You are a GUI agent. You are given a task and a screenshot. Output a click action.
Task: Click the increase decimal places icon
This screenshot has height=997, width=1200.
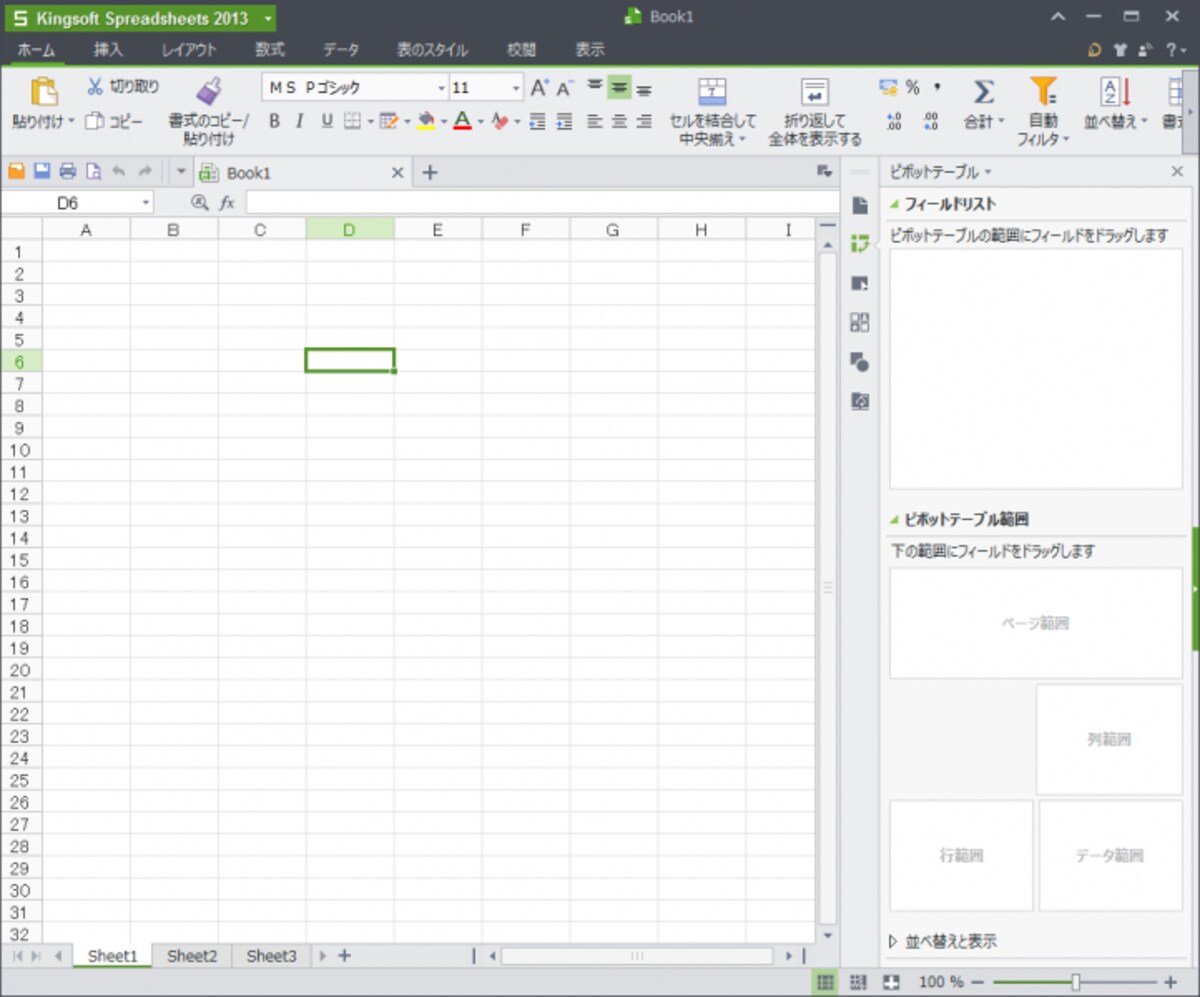pos(895,121)
